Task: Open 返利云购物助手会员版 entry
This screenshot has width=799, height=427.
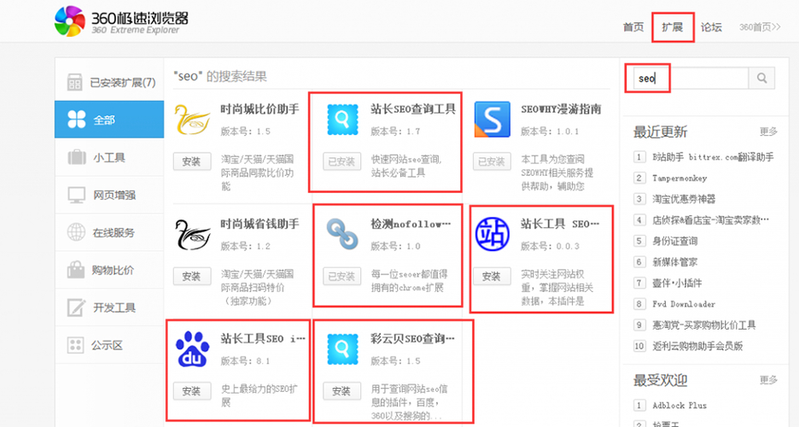Action: click(698, 346)
